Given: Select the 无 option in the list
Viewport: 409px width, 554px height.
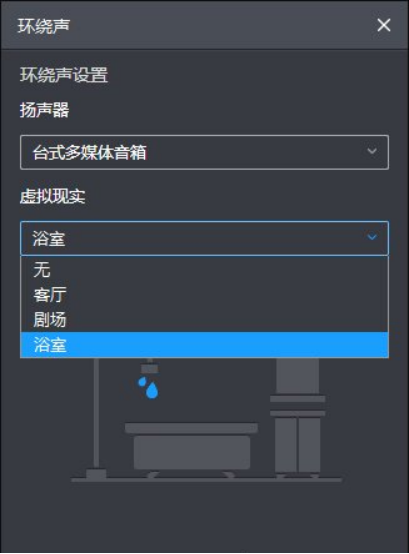Looking at the screenshot, I should [204, 270].
